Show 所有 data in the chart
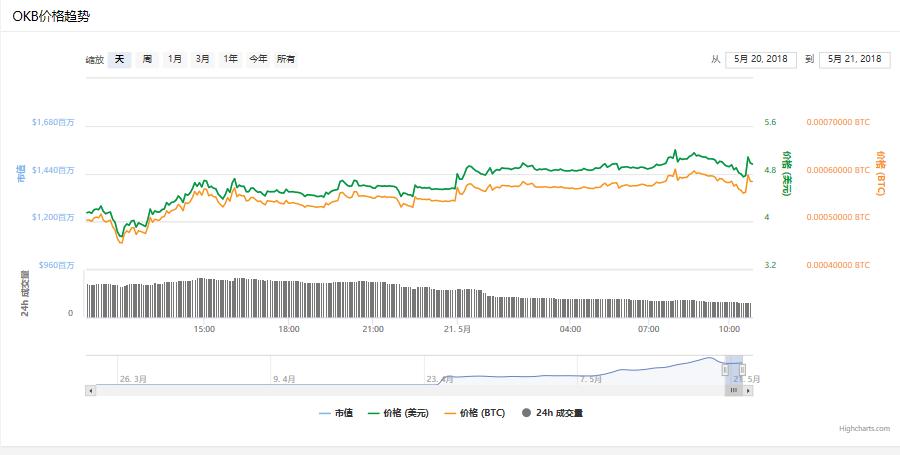This screenshot has height=455, width=900. tap(286, 60)
